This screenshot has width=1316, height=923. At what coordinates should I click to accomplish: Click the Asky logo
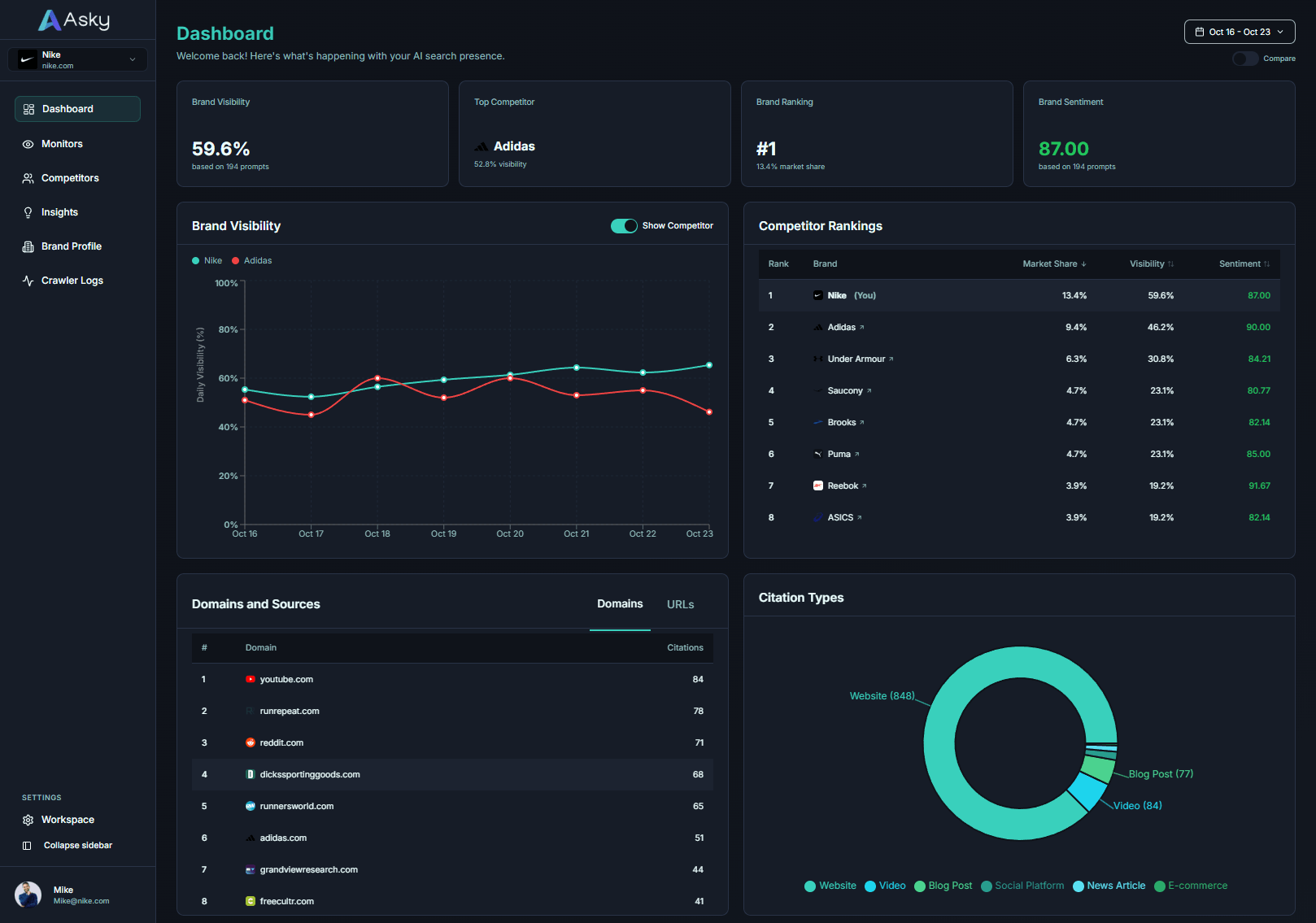(x=74, y=19)
